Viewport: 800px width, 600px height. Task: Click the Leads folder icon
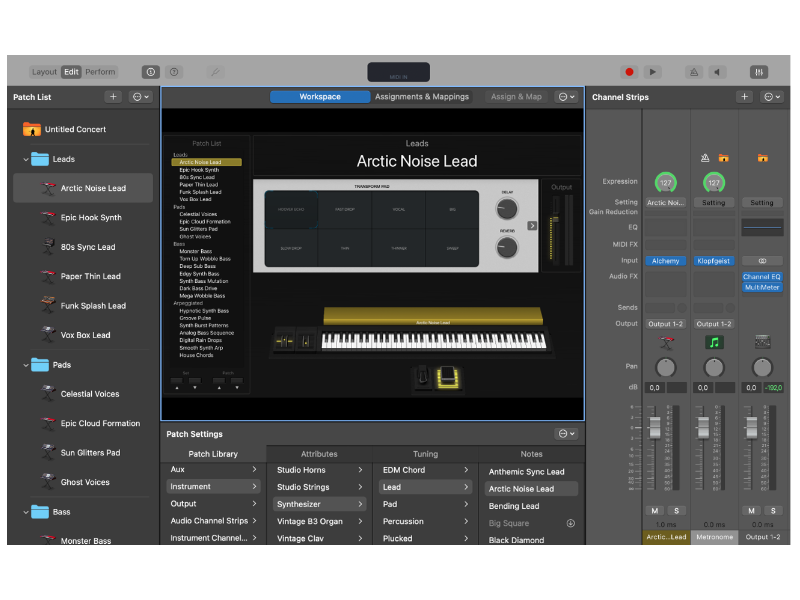(40, 159)
